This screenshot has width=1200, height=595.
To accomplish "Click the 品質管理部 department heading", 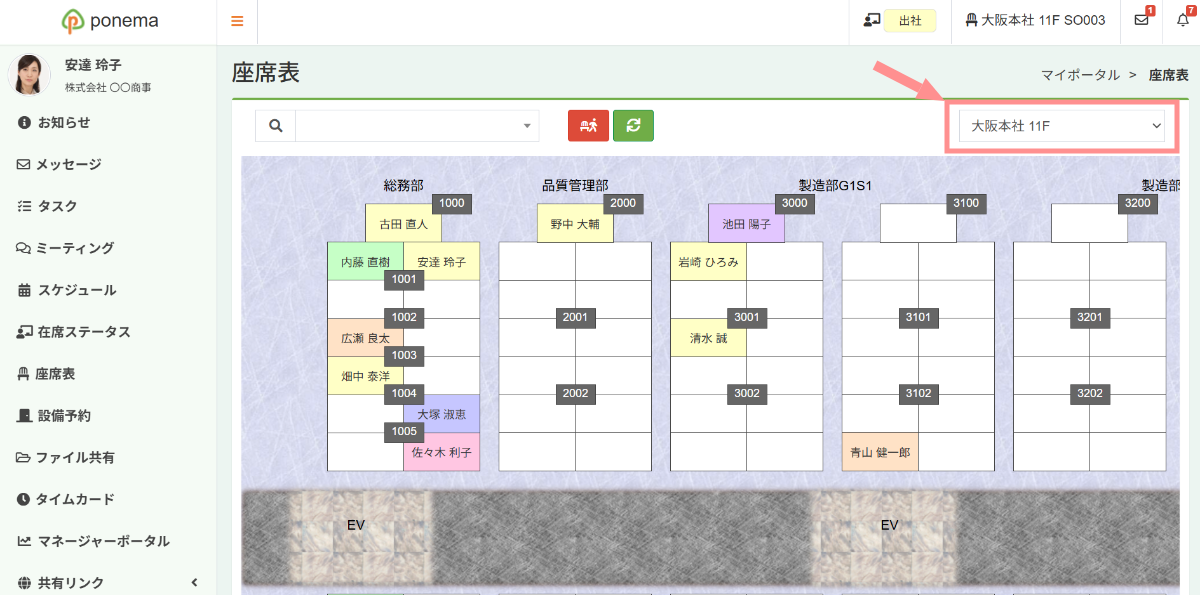I will coord(575,185).
